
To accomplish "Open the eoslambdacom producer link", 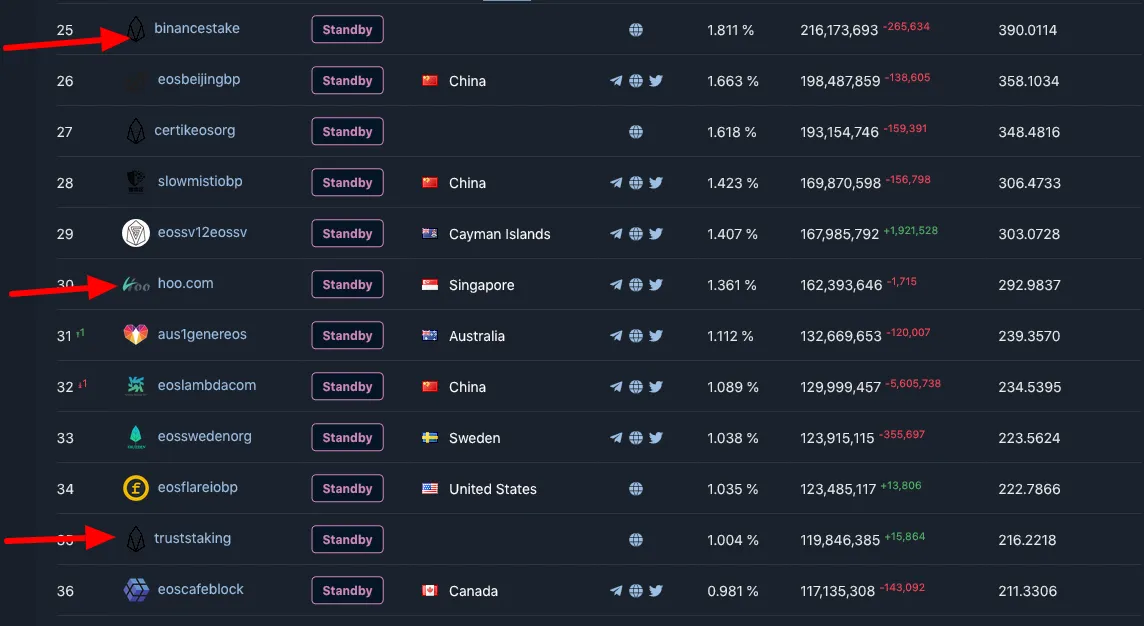I will click(206, 385).
